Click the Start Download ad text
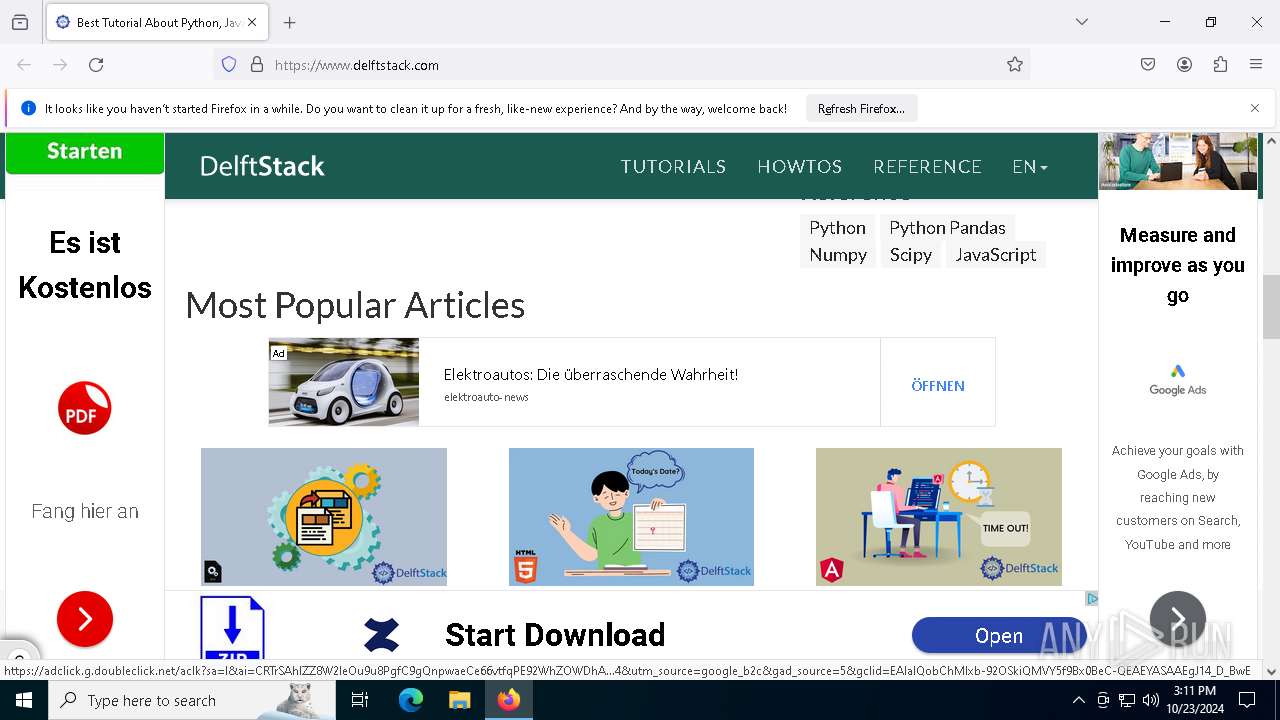The image size is (1280, 720). click(x=555, y=635)
